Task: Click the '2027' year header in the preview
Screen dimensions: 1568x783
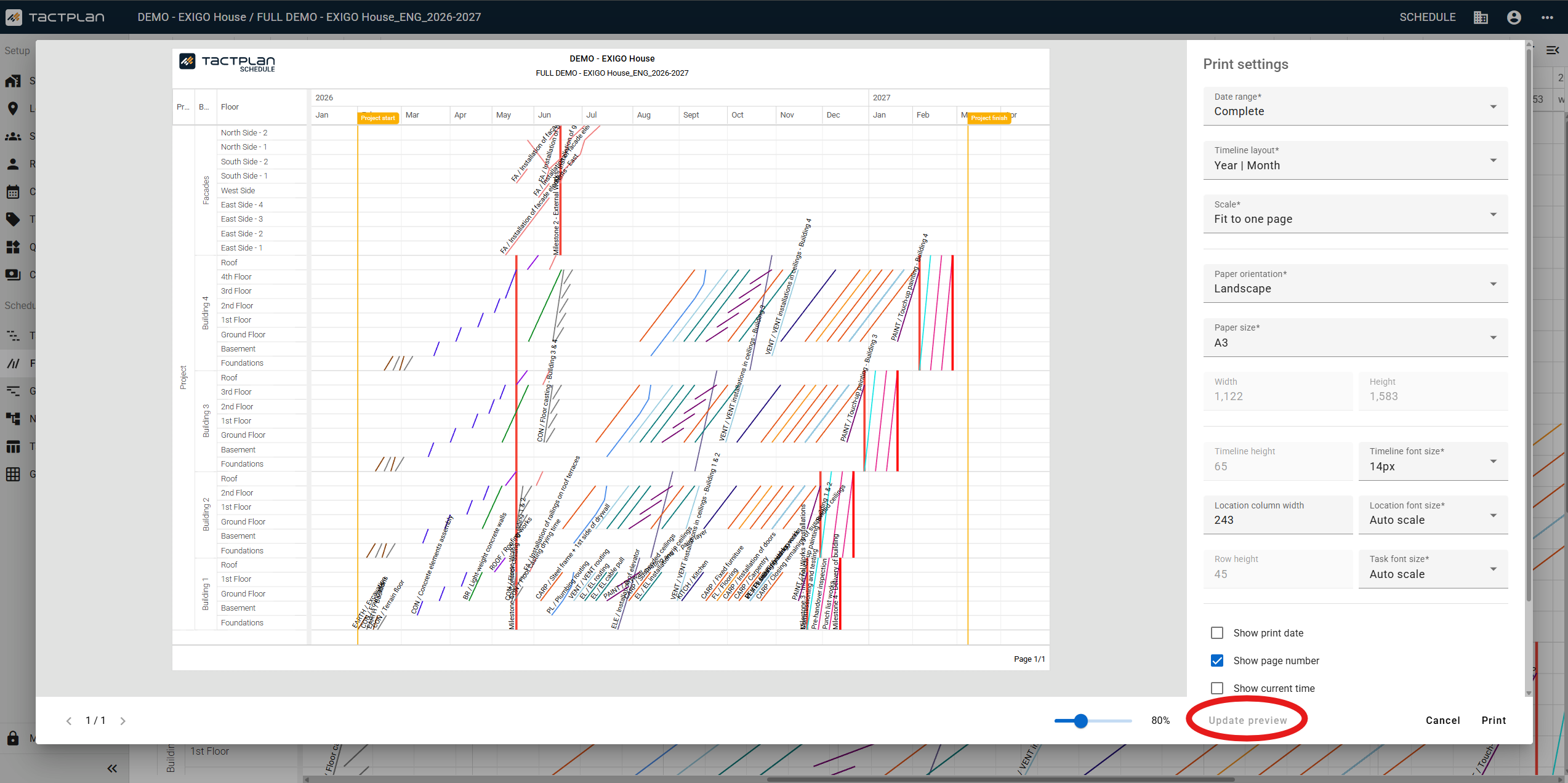Action: 882,98
